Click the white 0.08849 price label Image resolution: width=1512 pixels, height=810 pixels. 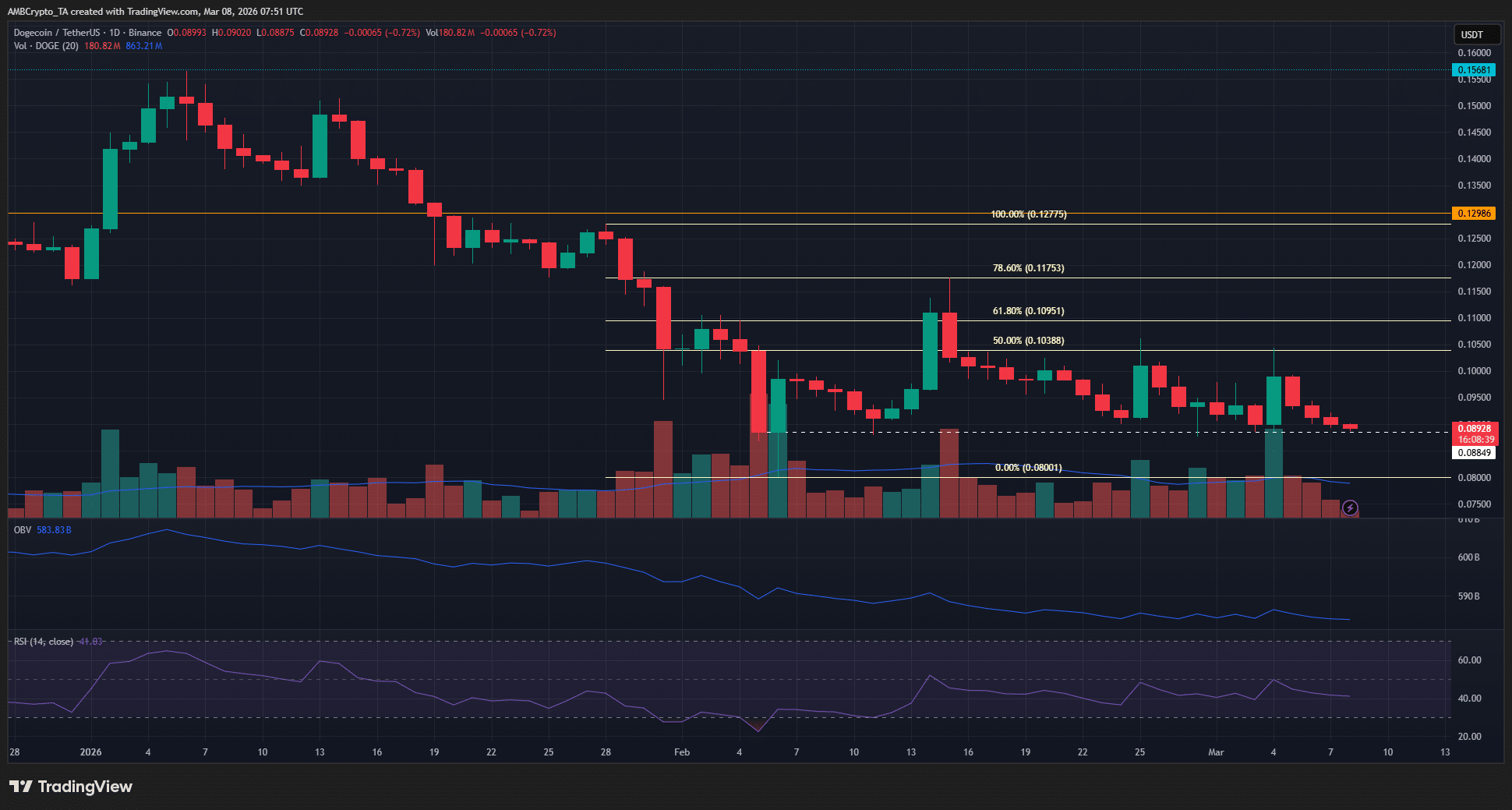pos(1475,452)
